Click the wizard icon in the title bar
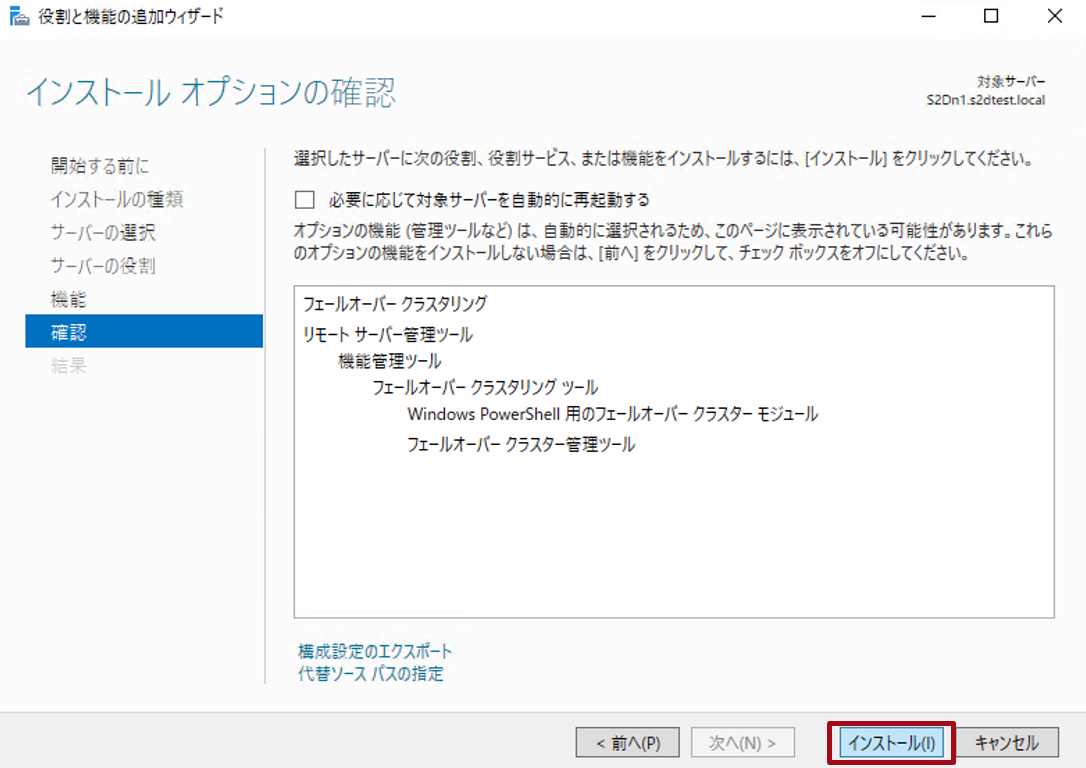 pos(19,16)
